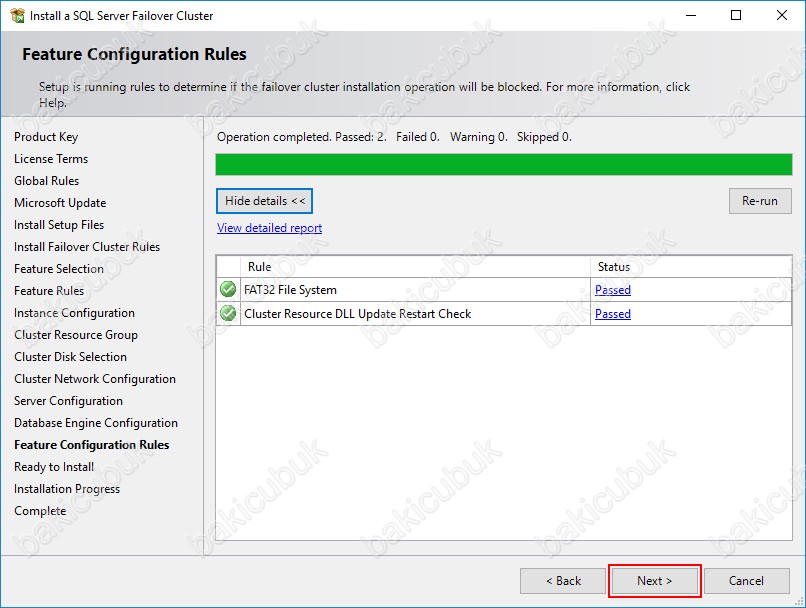806x608 pixels.
Task: Select the Product Key step in the sidebar
Action: click(46, 137)
